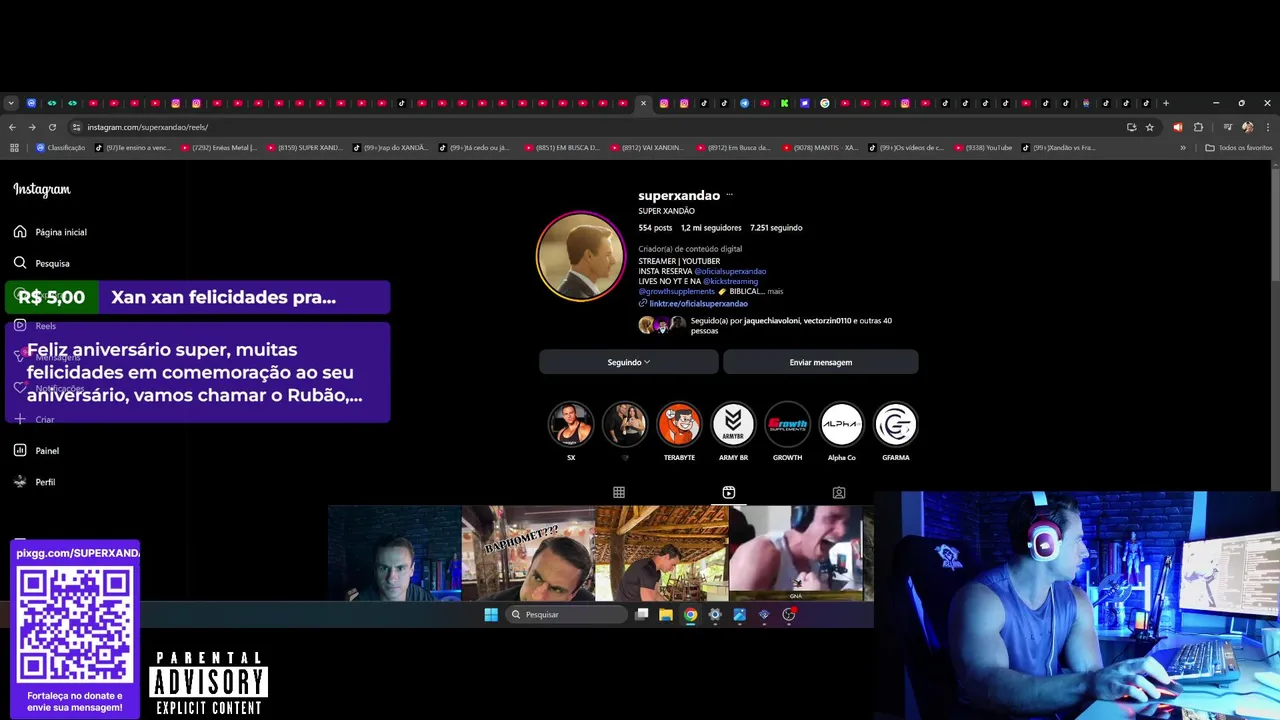The image size is (1280, 720).
Task: Open the (9338) YouTube bookmark
Action: [982, 148]
